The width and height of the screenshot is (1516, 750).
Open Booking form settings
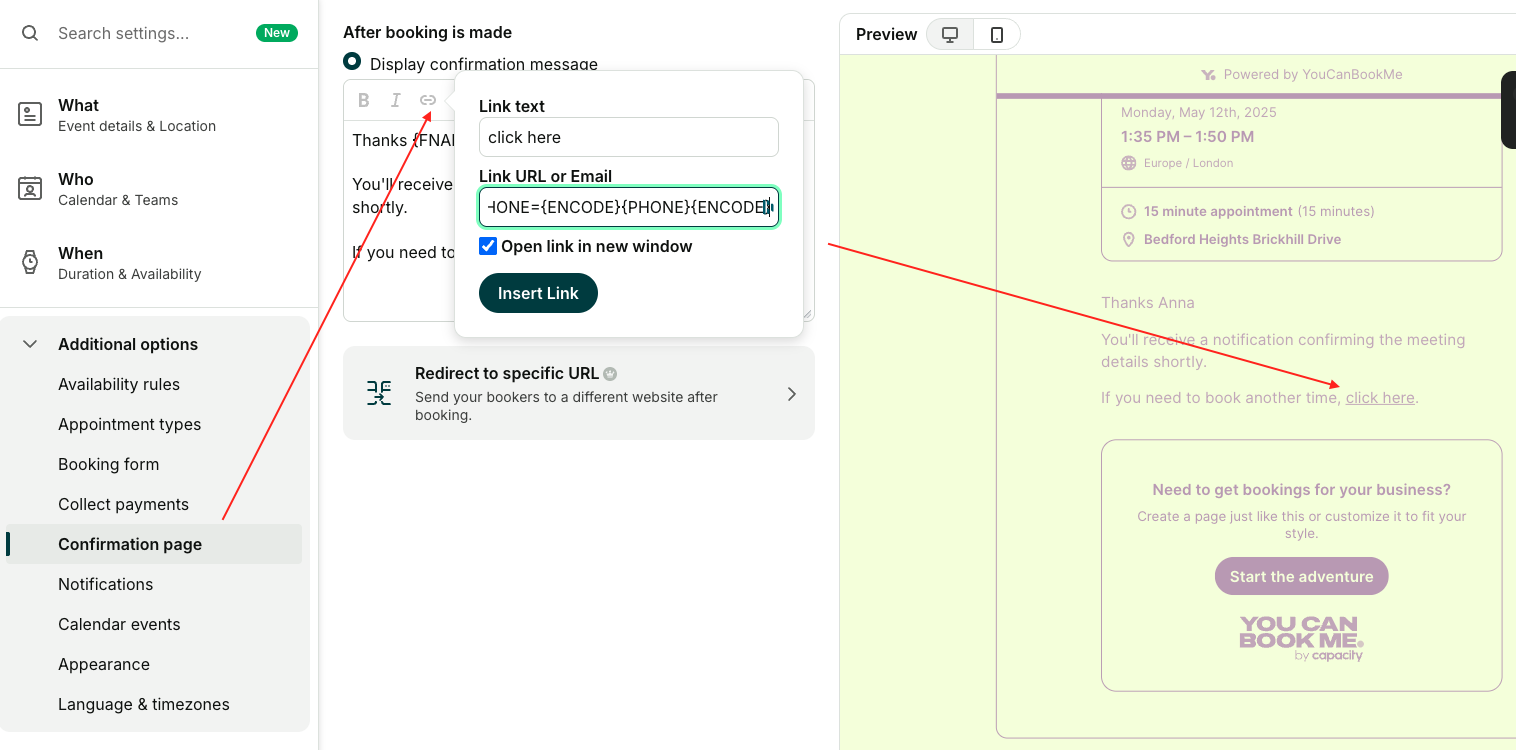click(109, 464)
